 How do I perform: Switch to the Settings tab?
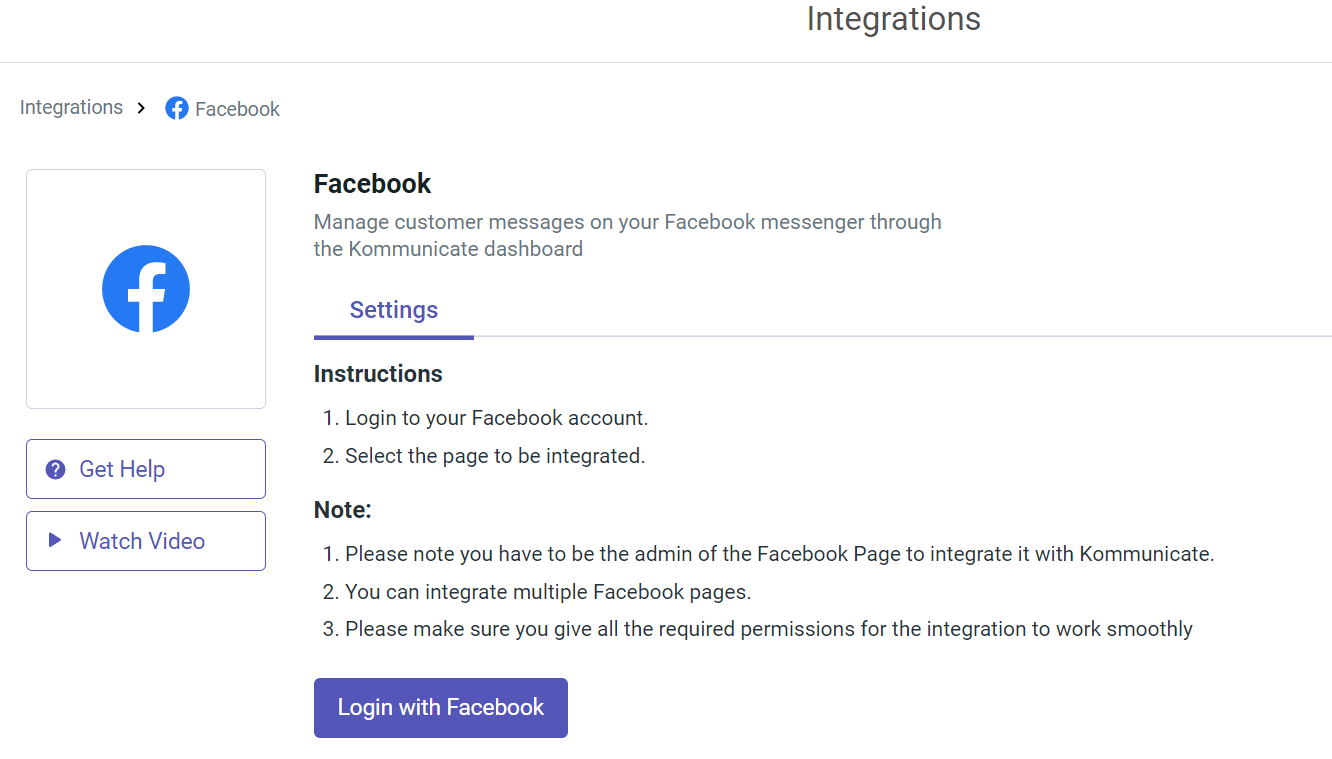click(393, 310)
